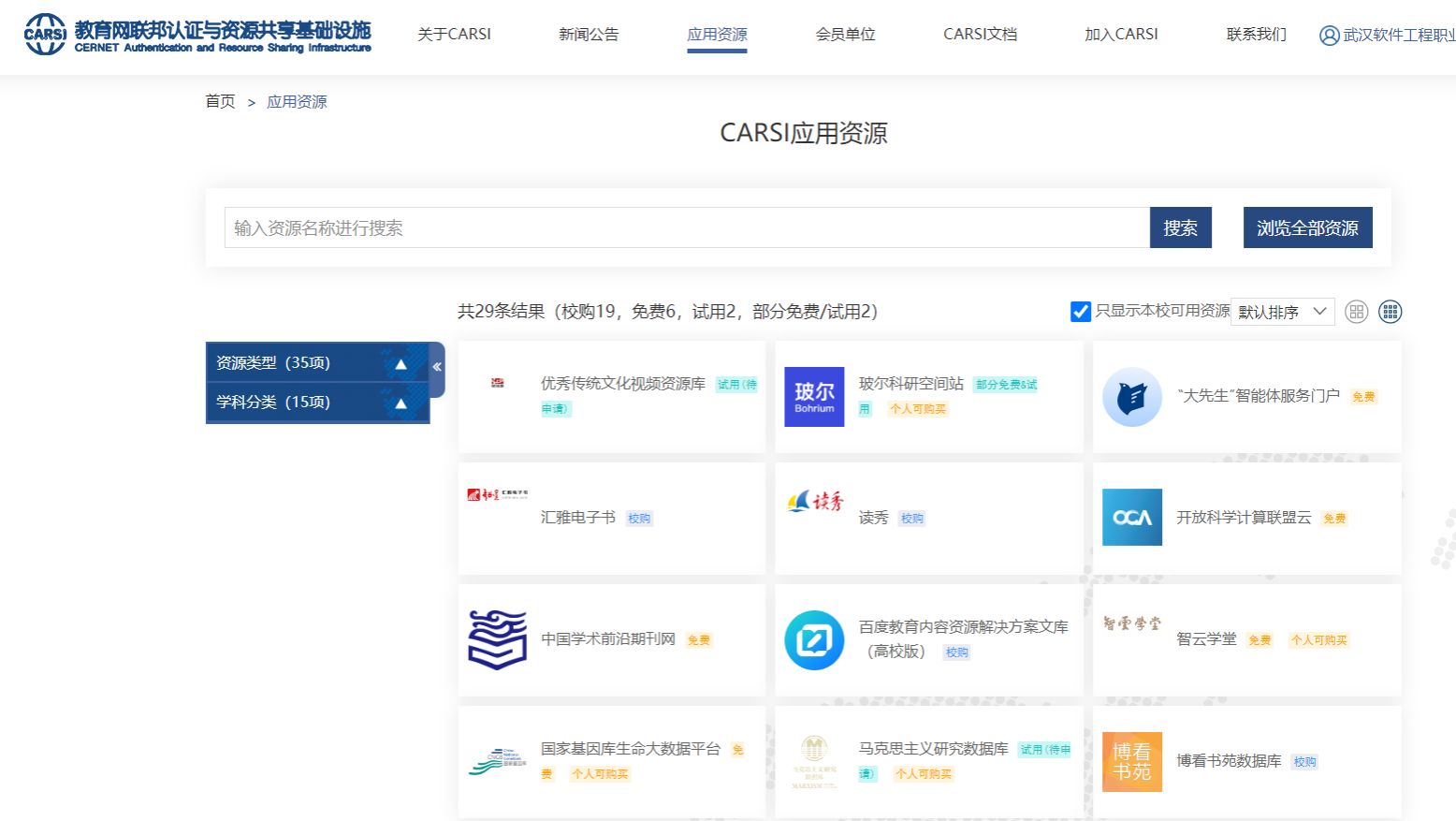Viewport: 1456px width, 821px height.
Task: Click the user account avatar icon
Action: click(x=1329, y=36)
